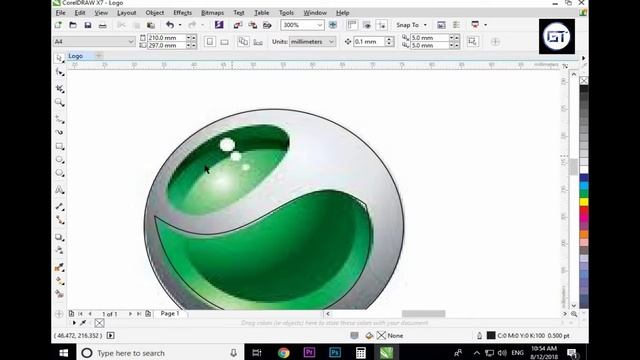Open the Edit menu

(80, 13)
